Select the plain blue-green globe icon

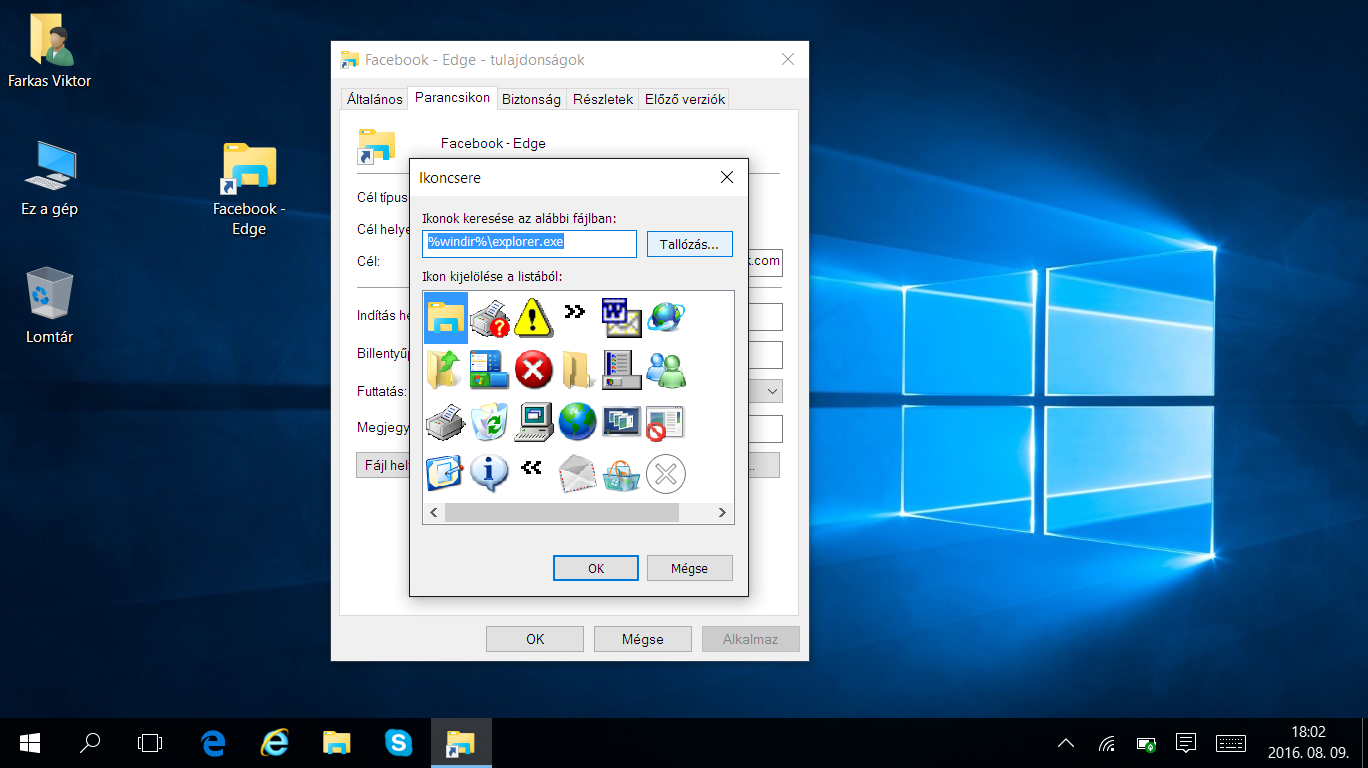(x=577, y=422)
